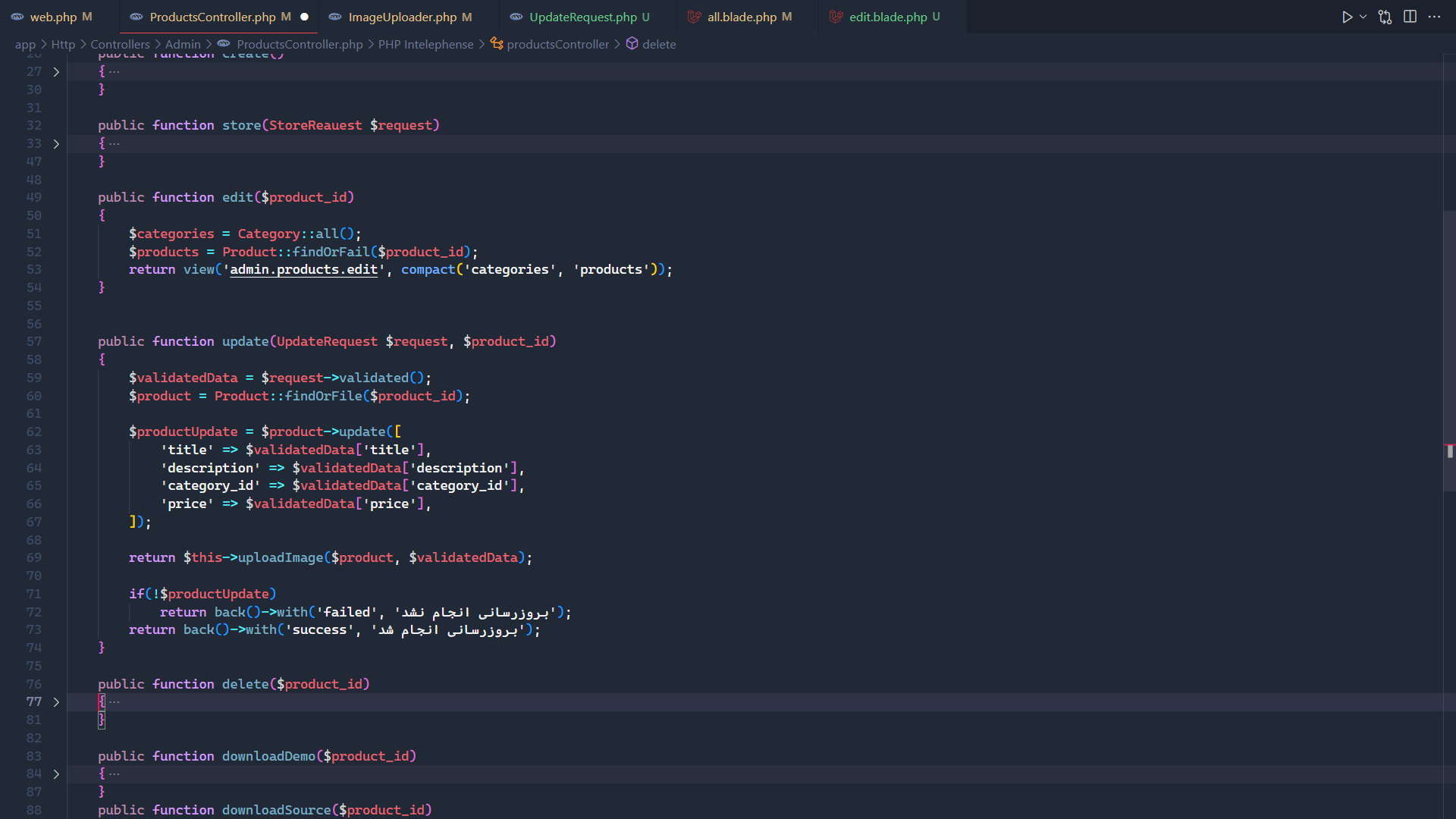Click folded ellipsis on line 33
The height and width of the screenshot is (819, 1456).
[115, 144]
